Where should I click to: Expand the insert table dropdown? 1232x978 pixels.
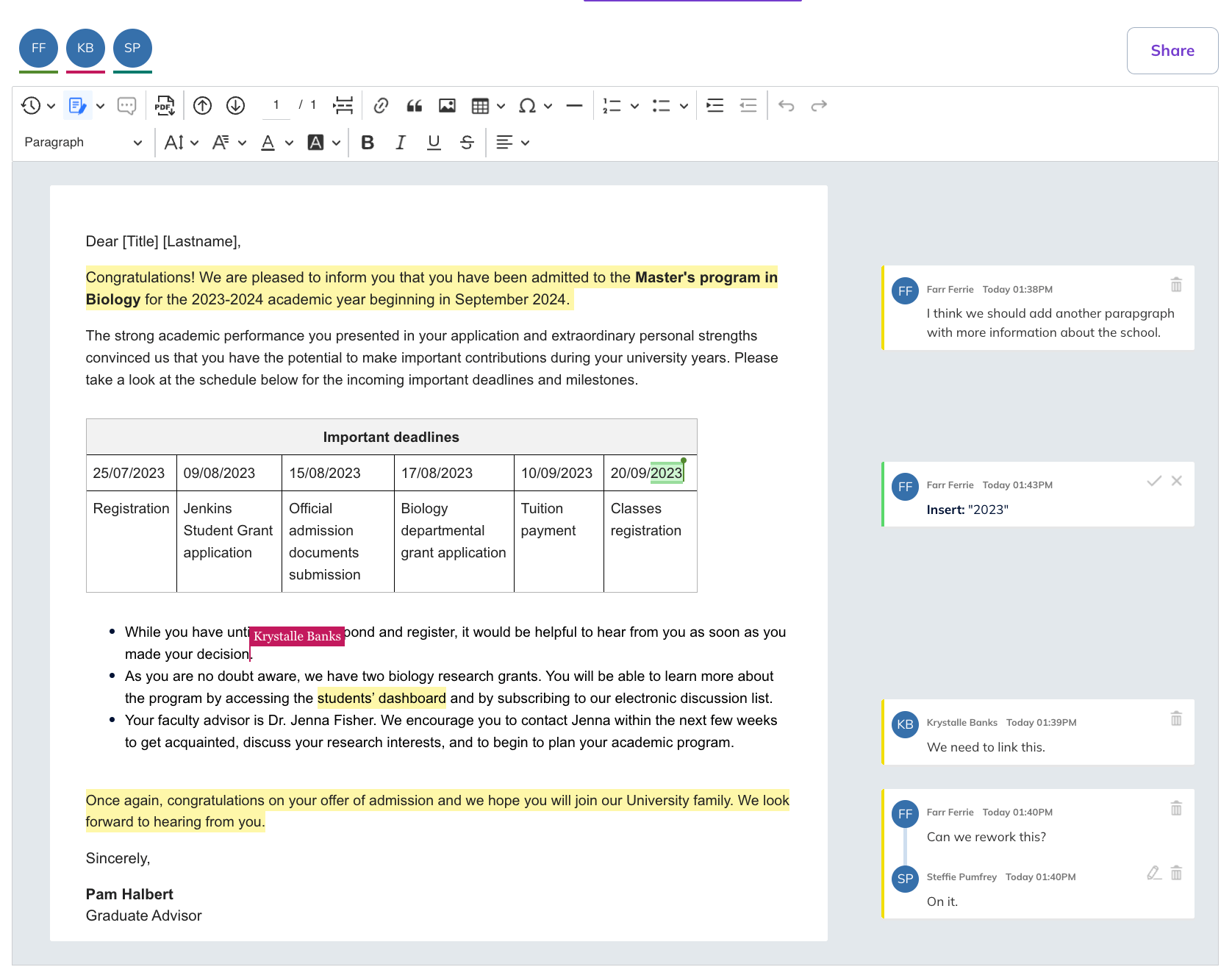(501, 106)
